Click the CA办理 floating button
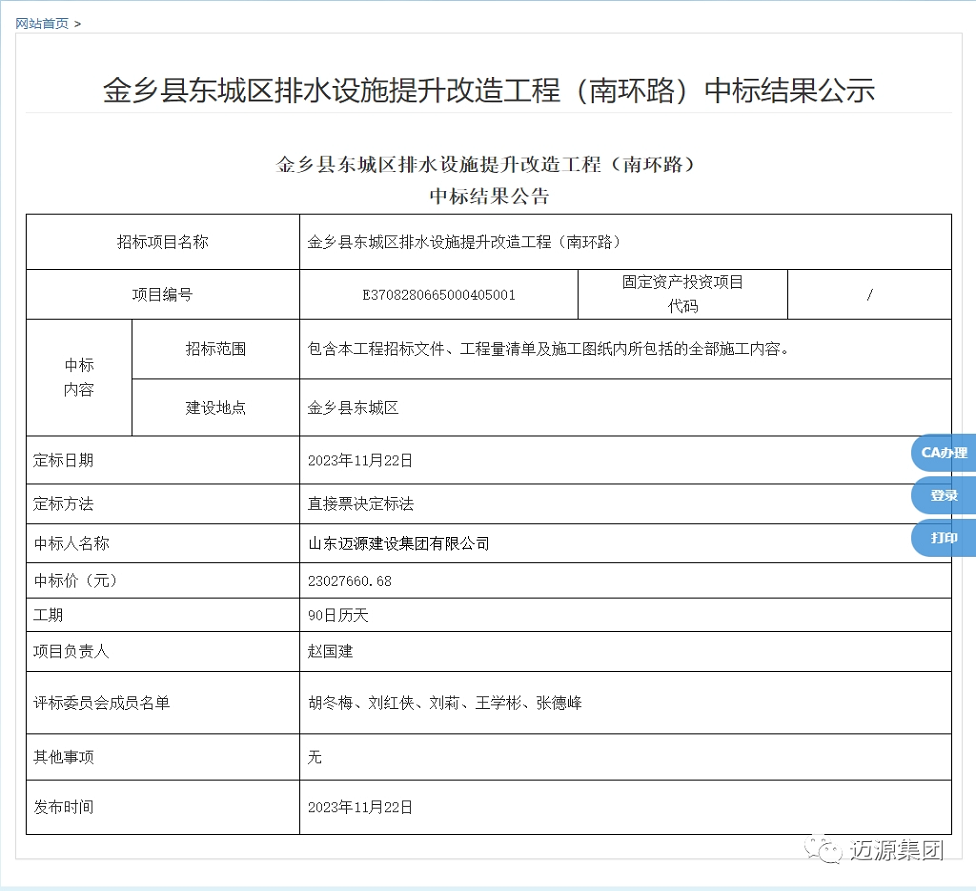Image resolution: width=976 pixels, height=891 pixels. tap(944, 453)
